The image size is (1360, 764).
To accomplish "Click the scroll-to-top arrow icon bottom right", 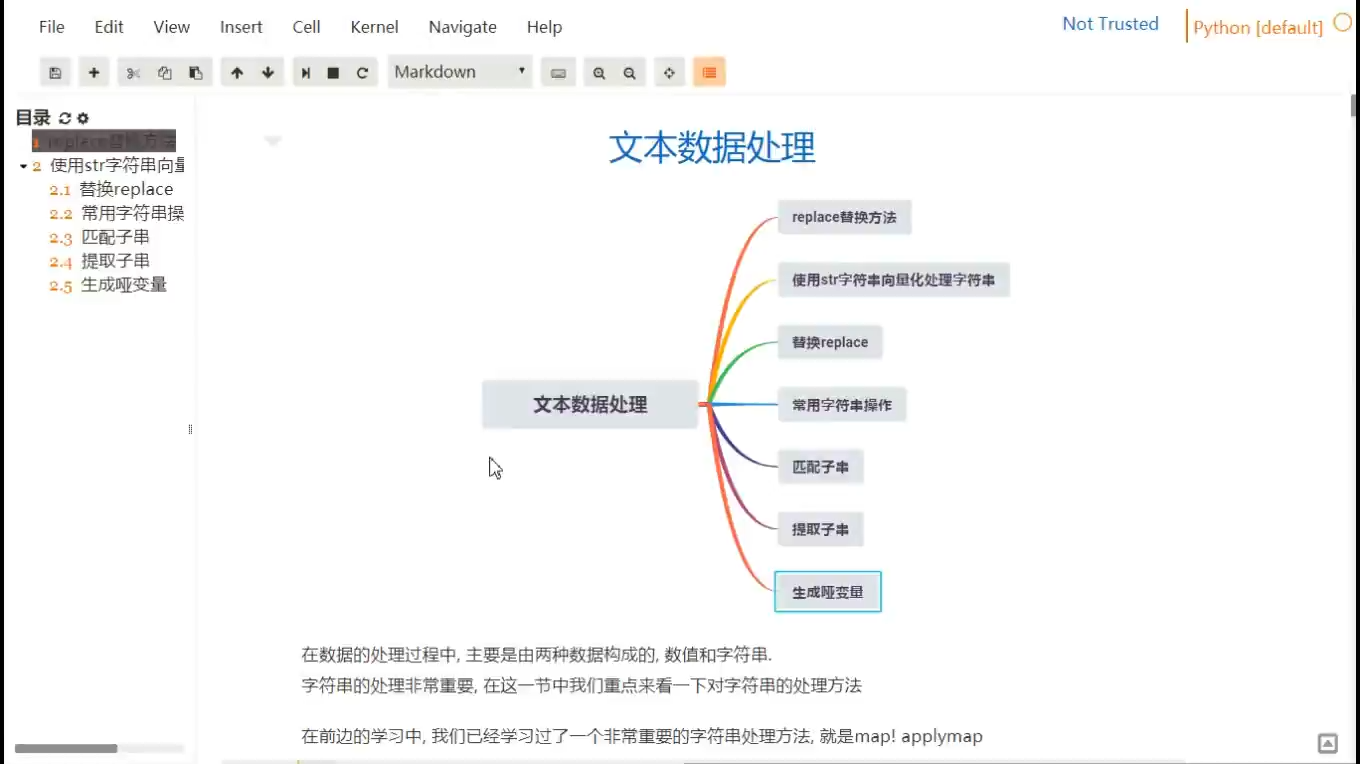I will [x=1328, y=743].
